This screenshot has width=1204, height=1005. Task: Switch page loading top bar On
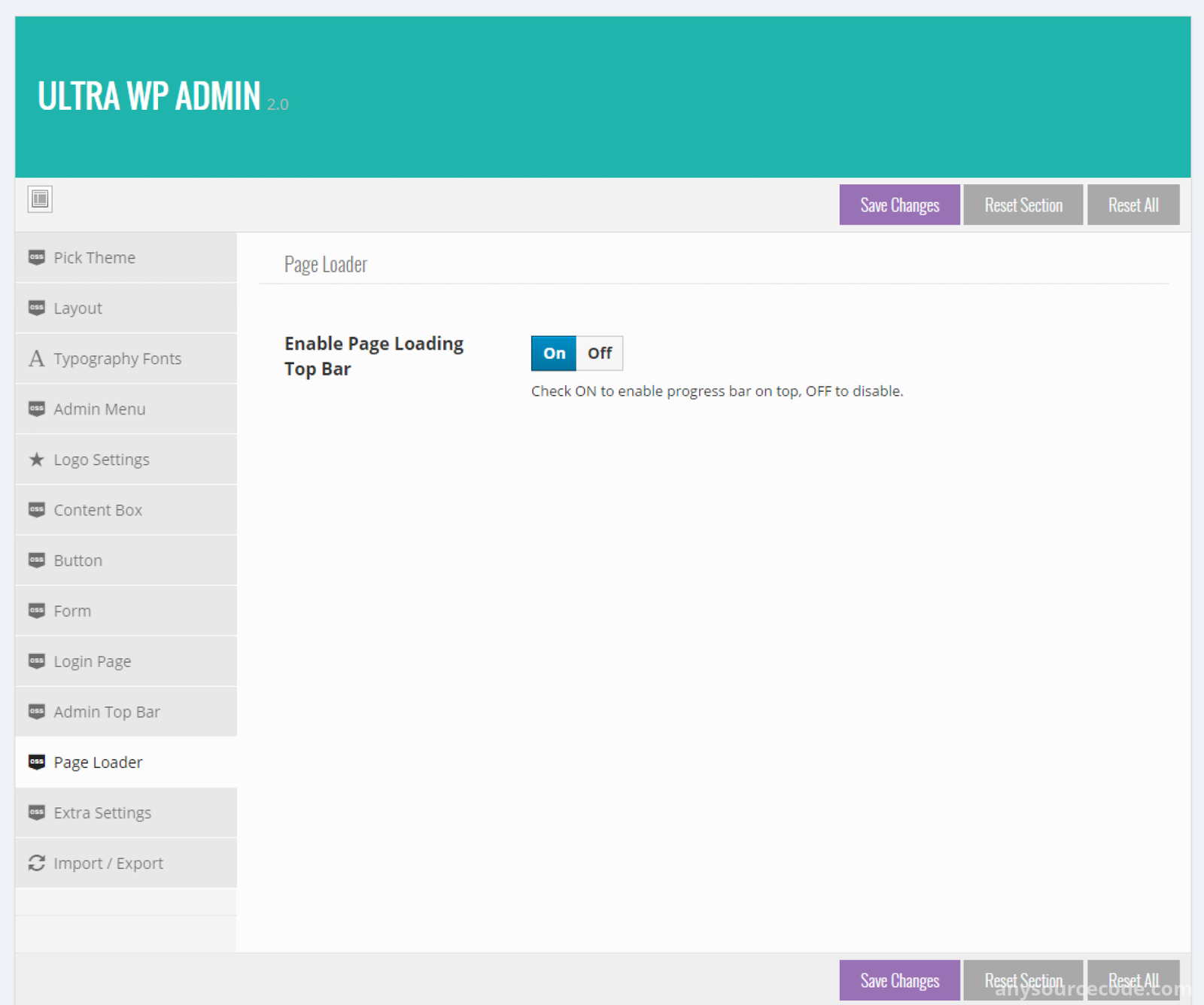pyautogui.click(x=554, y=353)
